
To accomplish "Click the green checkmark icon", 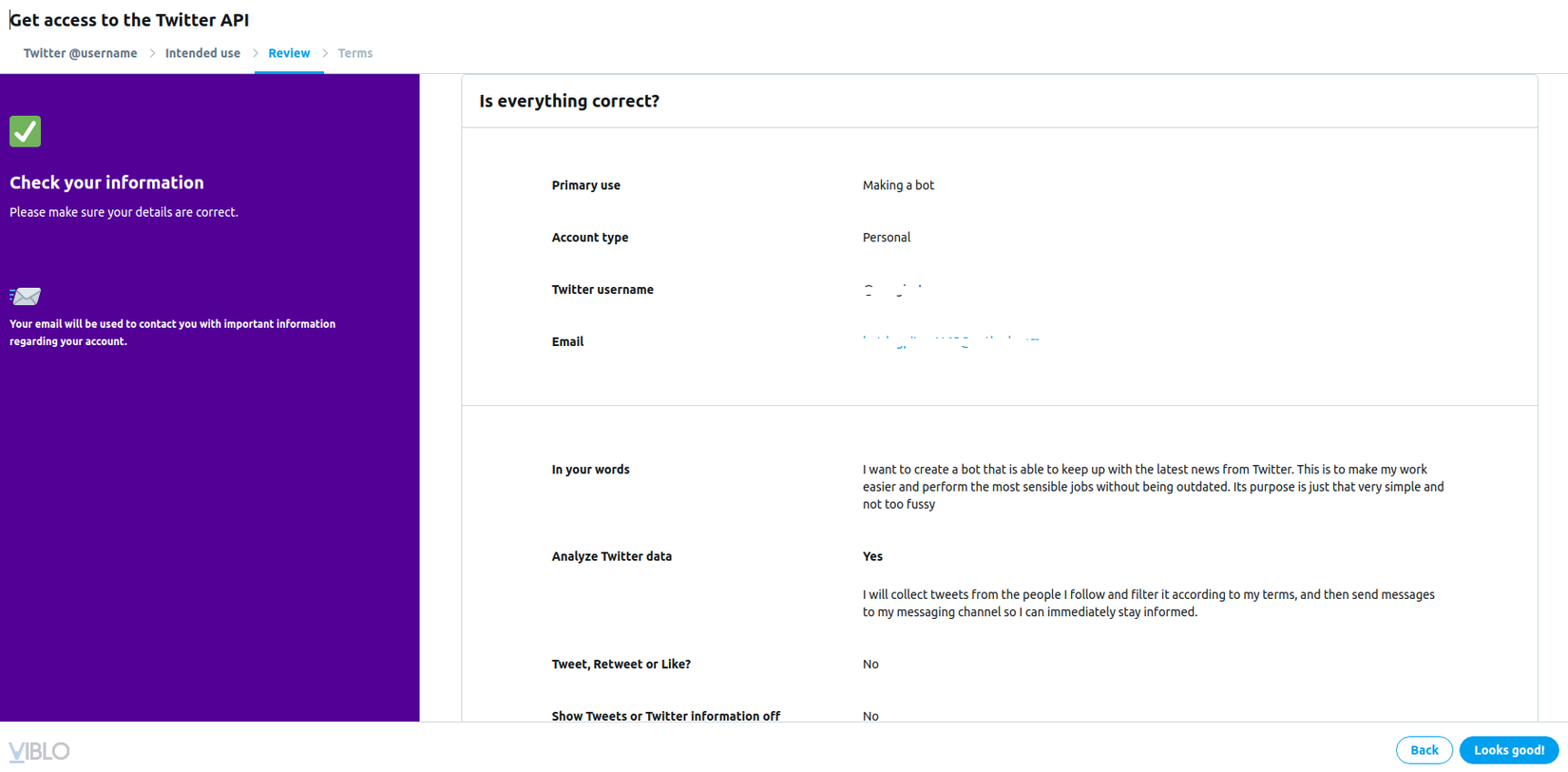I will coord(26,131).
